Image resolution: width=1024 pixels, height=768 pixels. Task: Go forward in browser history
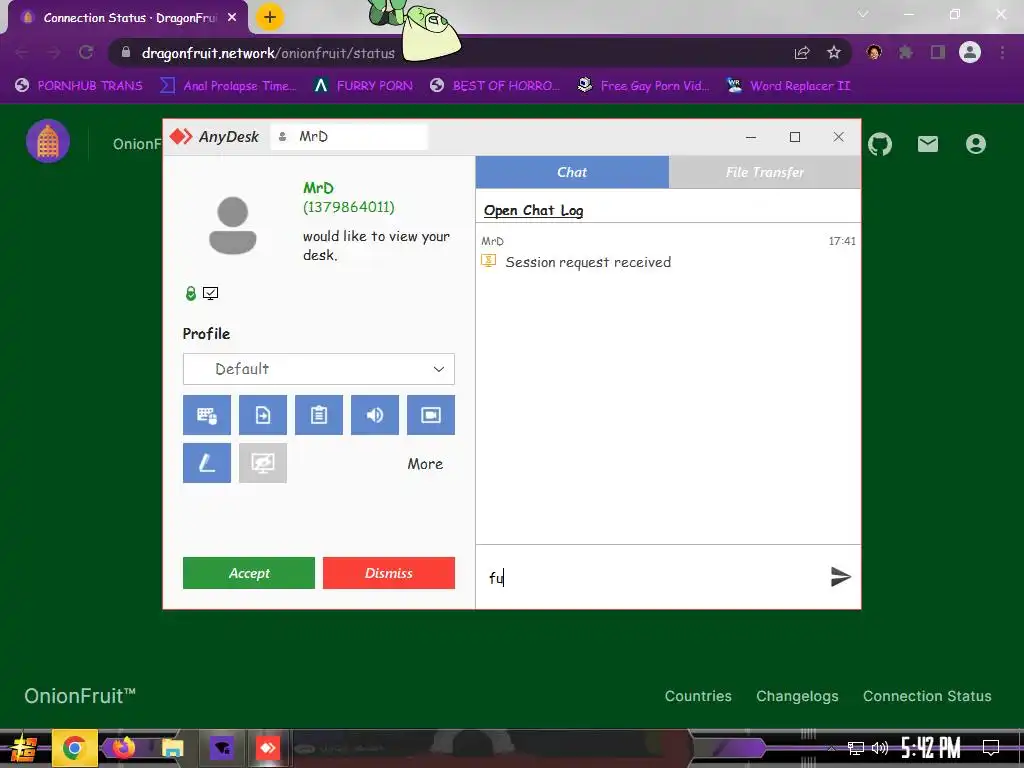point(54,52)
